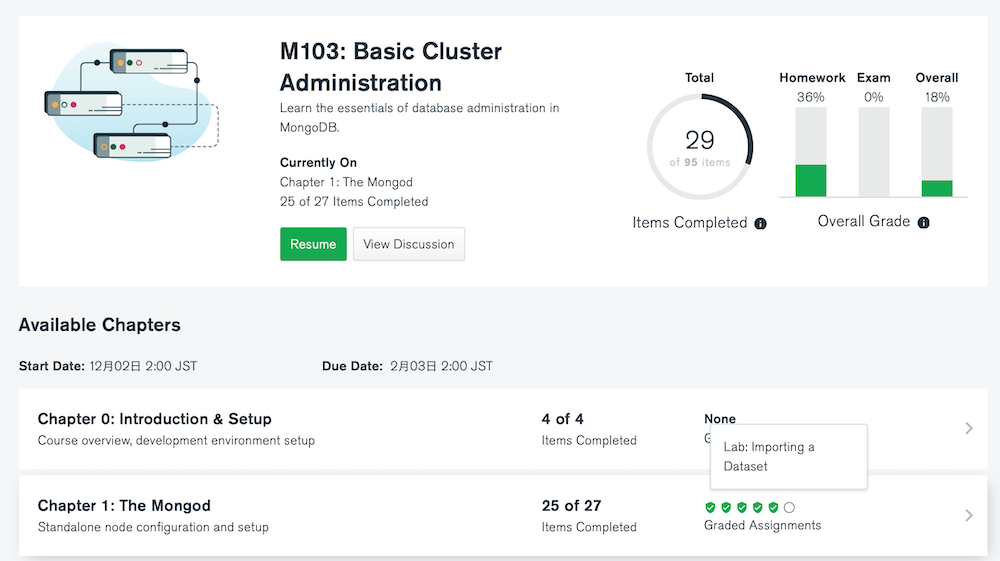Click 'Standalone node configuration and setup' text
The image size is (1000, 561).
[x=153, y=527]
